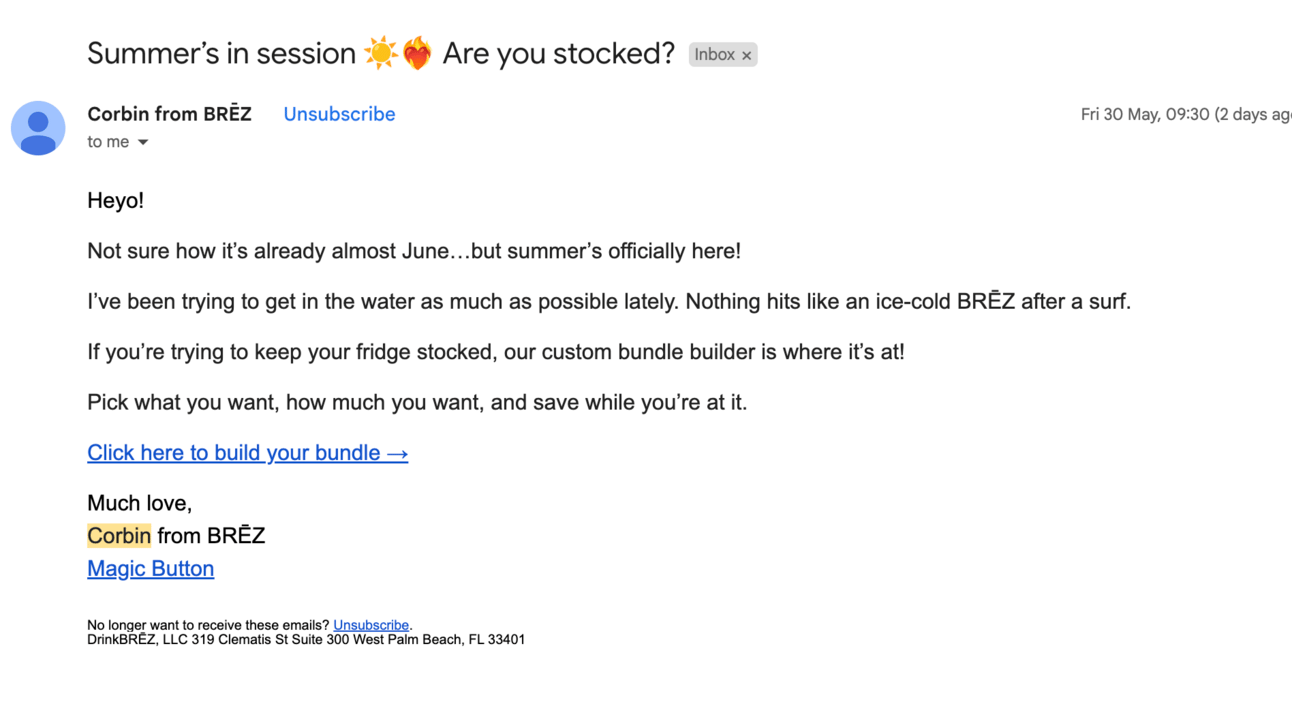
Task: Click the sun emoji in the subject
Action: pyautogui.click(x=381, y=53)
